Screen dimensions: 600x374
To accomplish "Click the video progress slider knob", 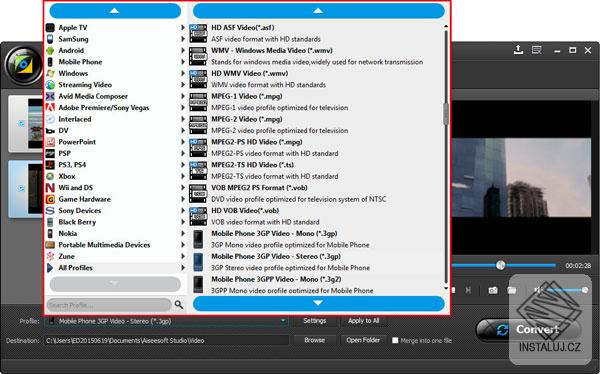I will [501, 265].
